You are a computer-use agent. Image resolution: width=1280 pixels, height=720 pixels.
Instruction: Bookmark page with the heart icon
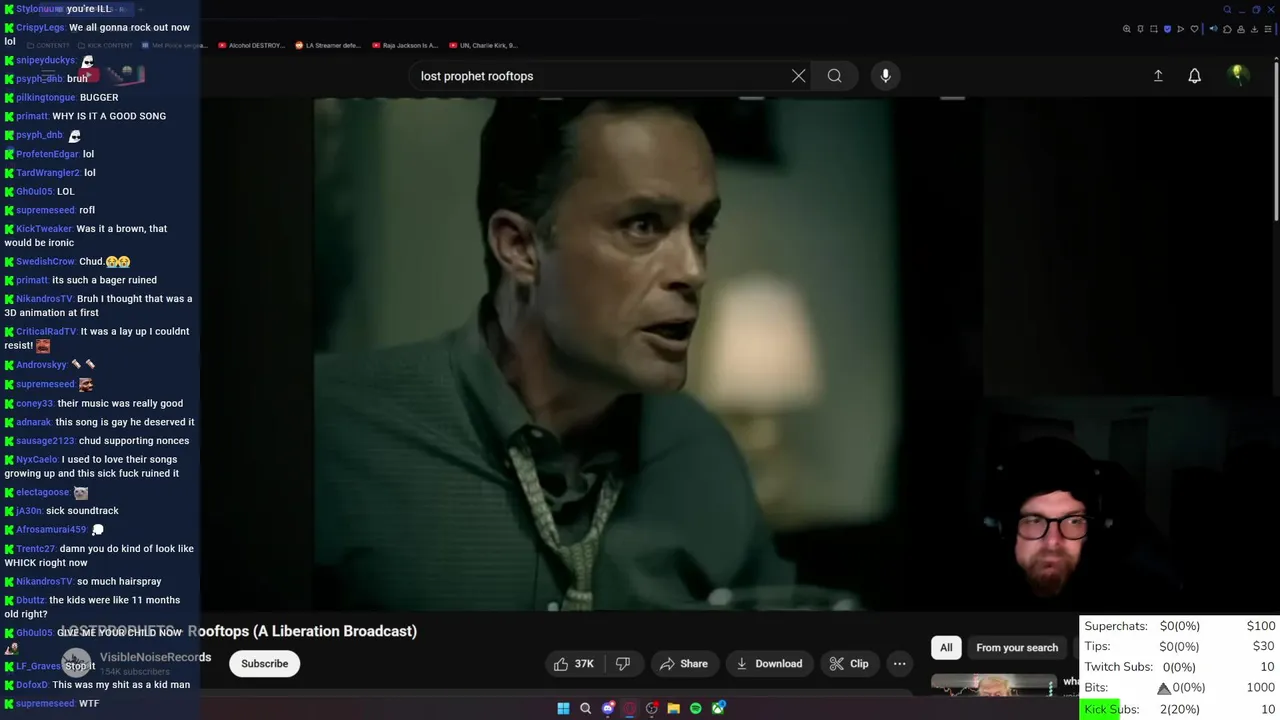point(1194,29)
